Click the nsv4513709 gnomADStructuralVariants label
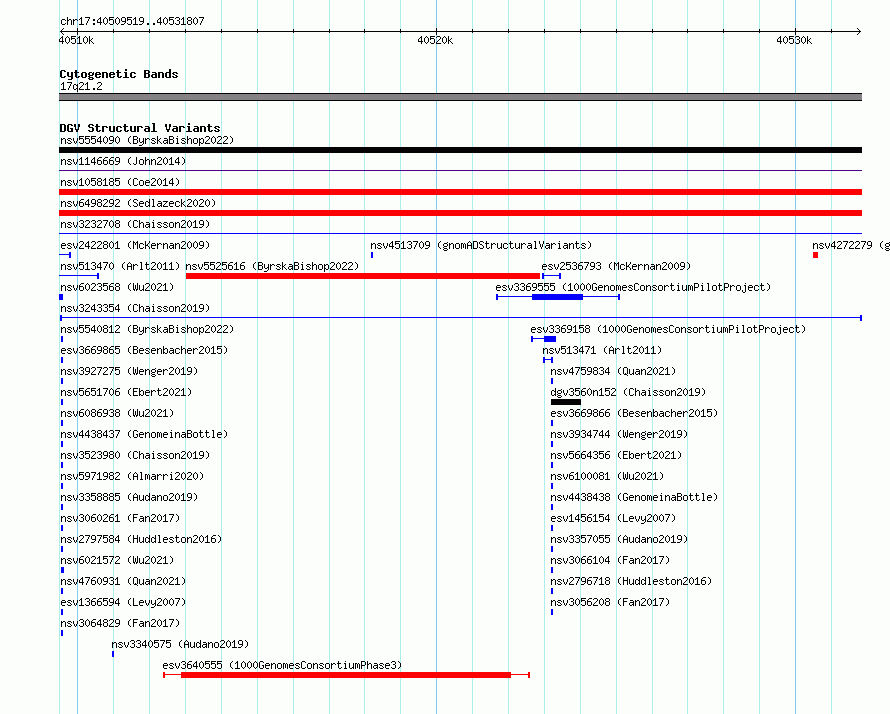Image resolution: width=890 pixels, height=714 pixels. (481, 245)
